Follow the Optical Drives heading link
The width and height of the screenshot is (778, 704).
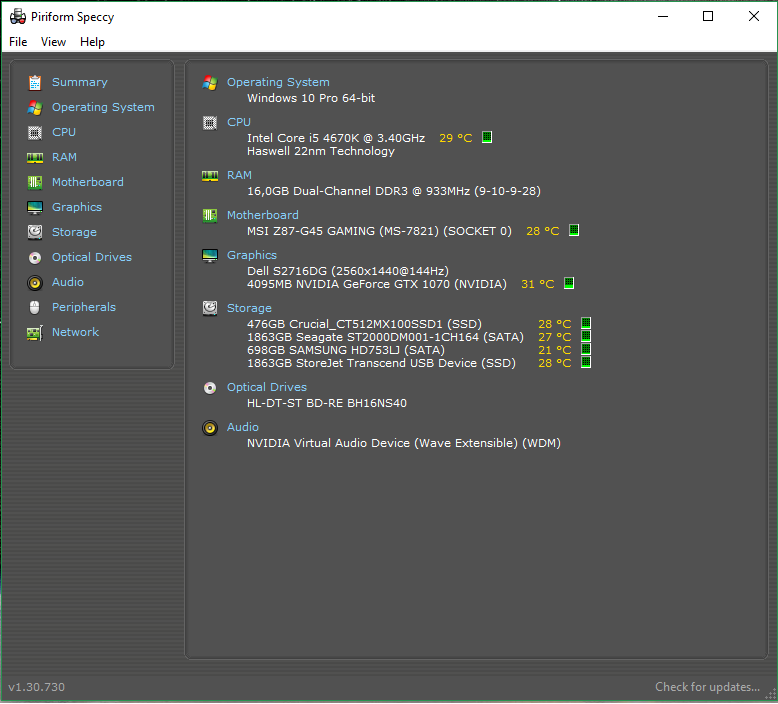(266, 387)
